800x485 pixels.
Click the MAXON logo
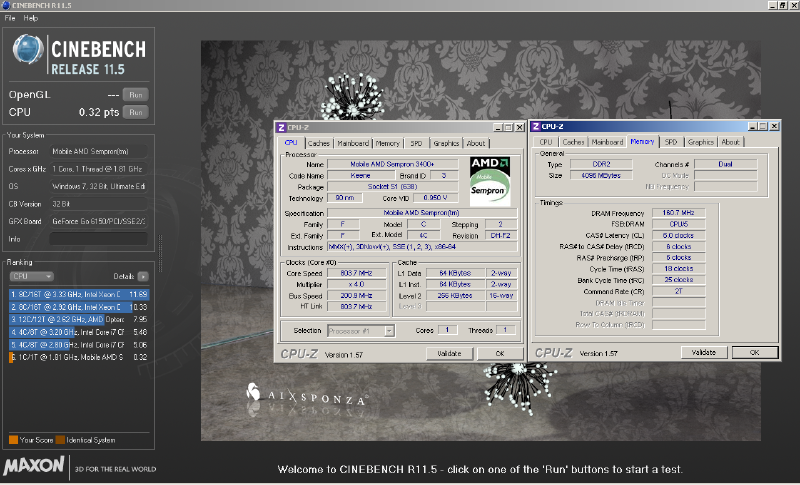click(x=34, y=466)
